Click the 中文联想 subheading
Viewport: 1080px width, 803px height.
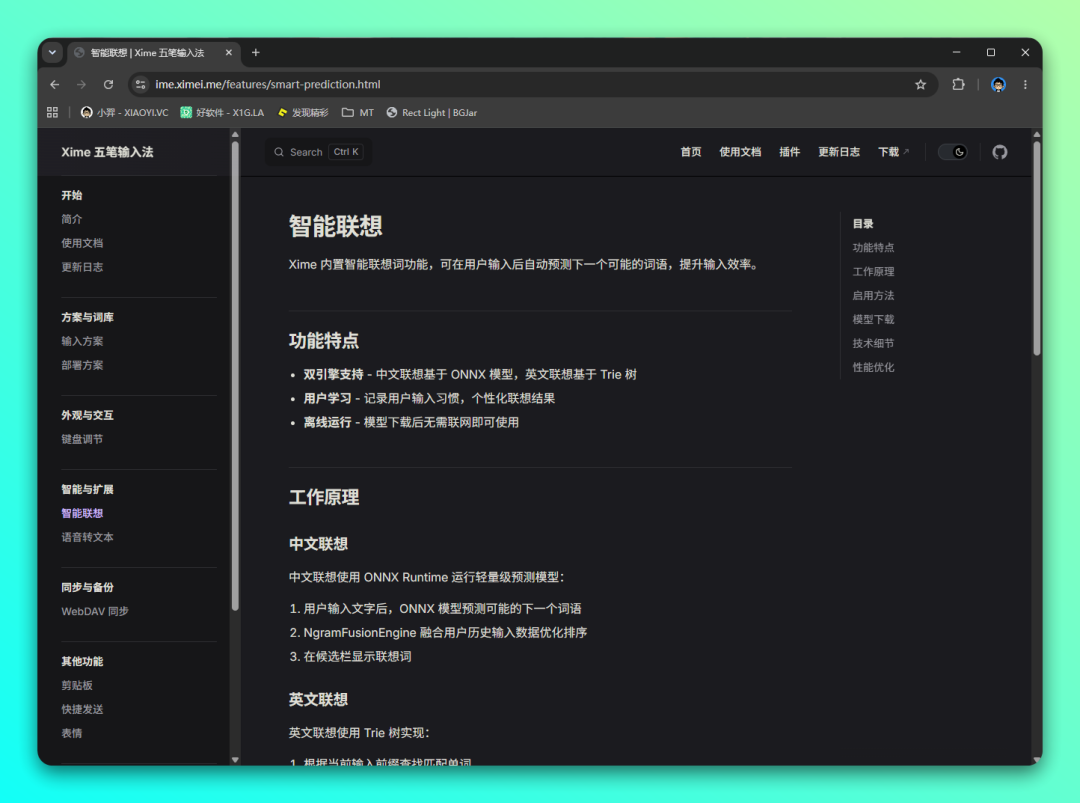318,544
